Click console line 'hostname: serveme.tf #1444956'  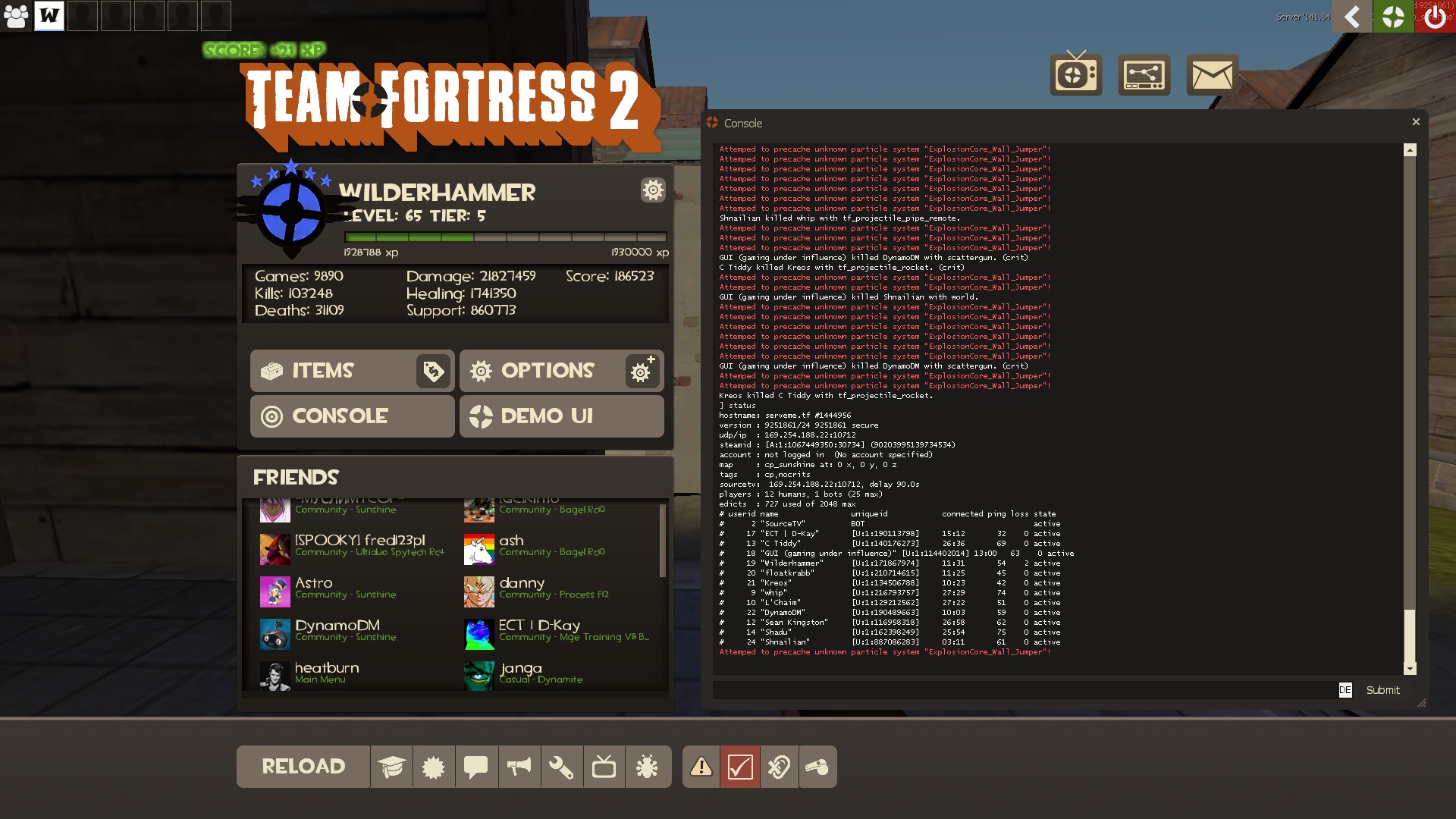[x=785, y=416]
